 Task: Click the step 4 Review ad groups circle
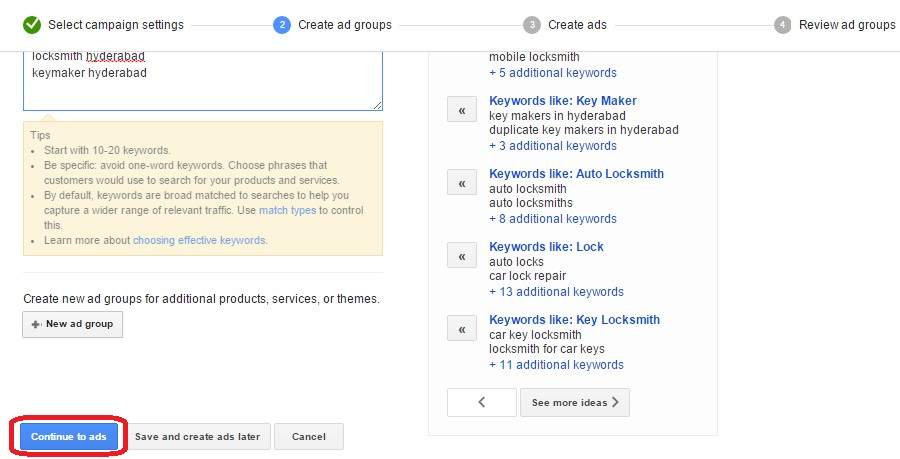coord(782,24)
